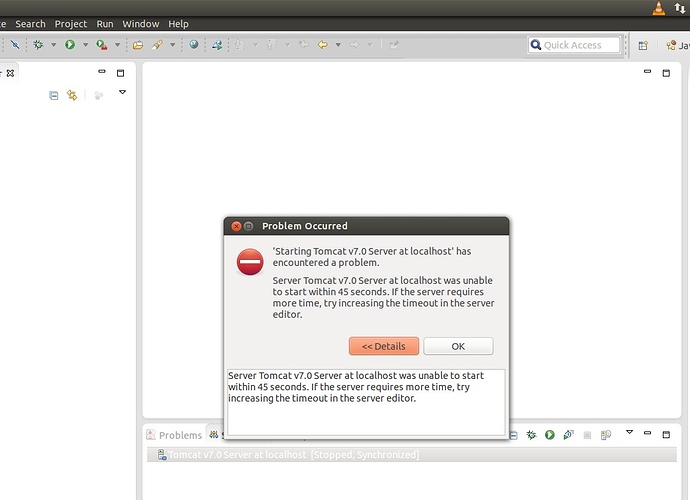
Task: Open the Web Browser globe icon
Action: pos(194,44)
